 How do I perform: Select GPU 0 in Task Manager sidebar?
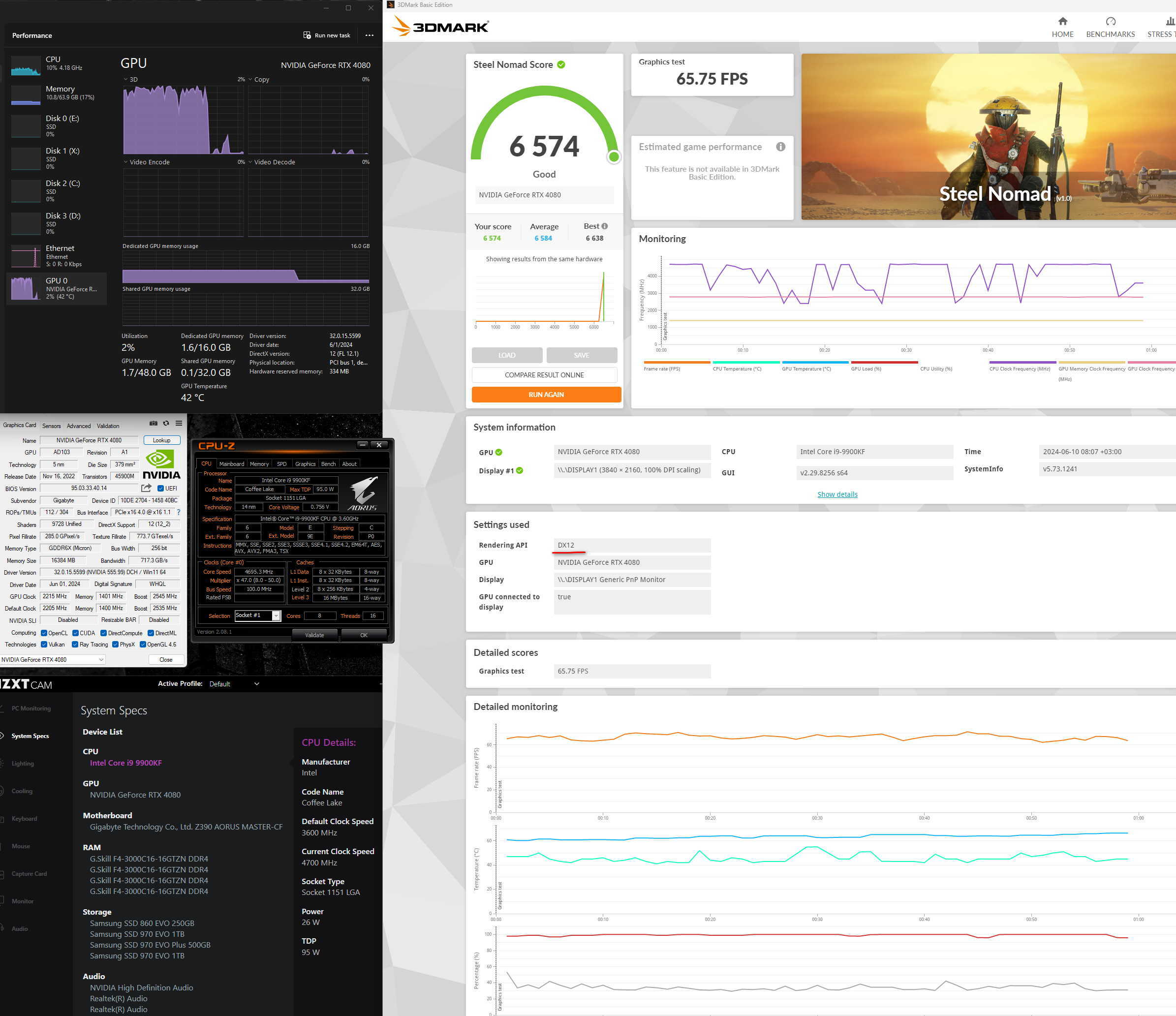point(56,288)
